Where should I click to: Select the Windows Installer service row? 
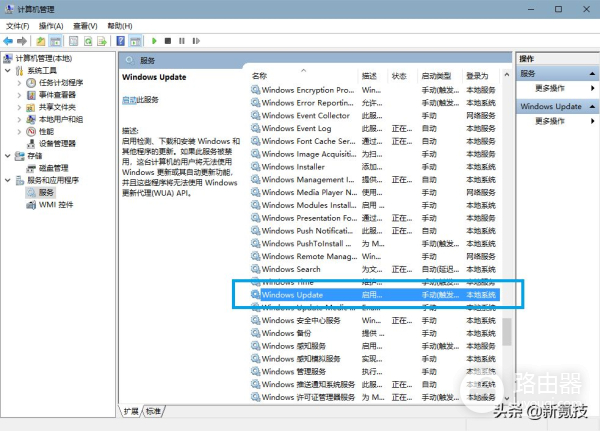375,167
